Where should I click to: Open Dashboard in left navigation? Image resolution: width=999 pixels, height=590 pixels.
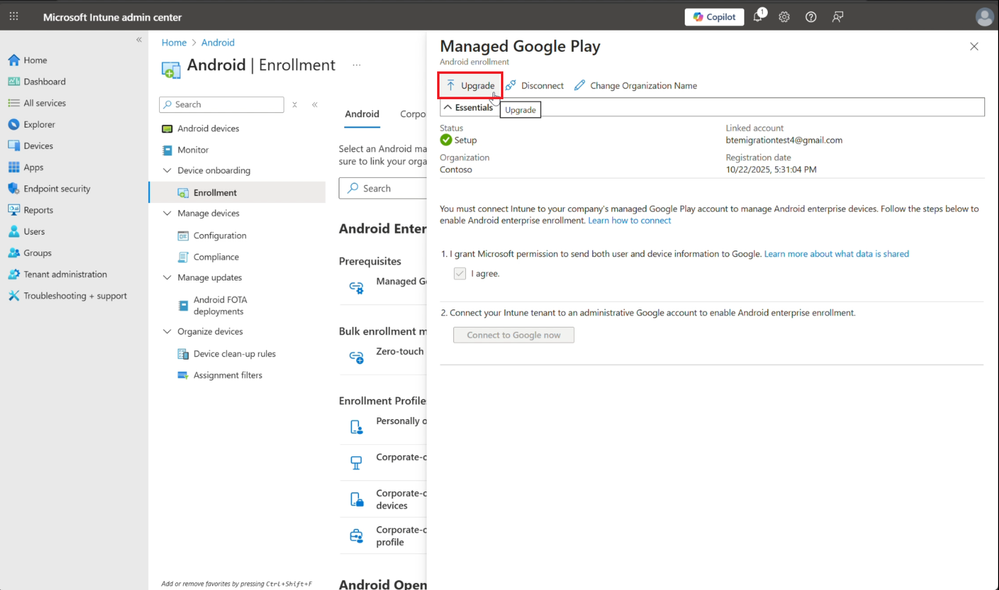pyautogui.click(x=37, y=82)
